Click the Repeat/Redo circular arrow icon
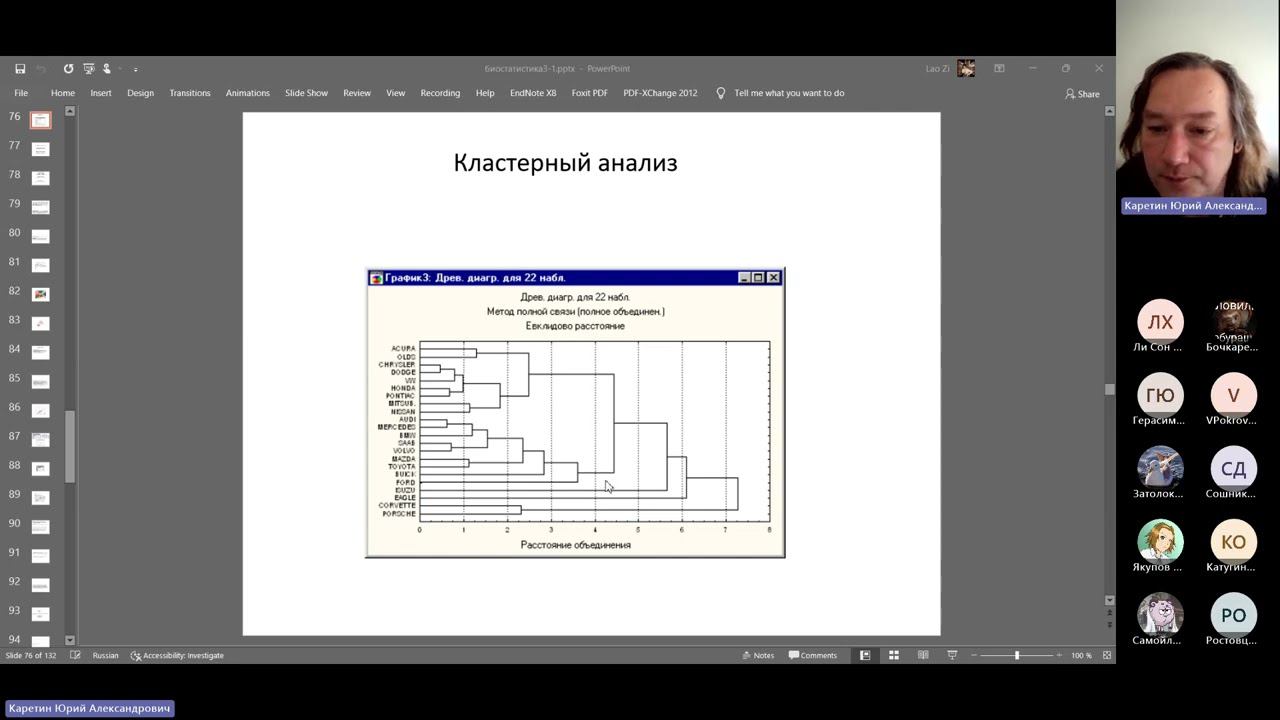This screenshot has width=1280, height=720. coord(68,69)
